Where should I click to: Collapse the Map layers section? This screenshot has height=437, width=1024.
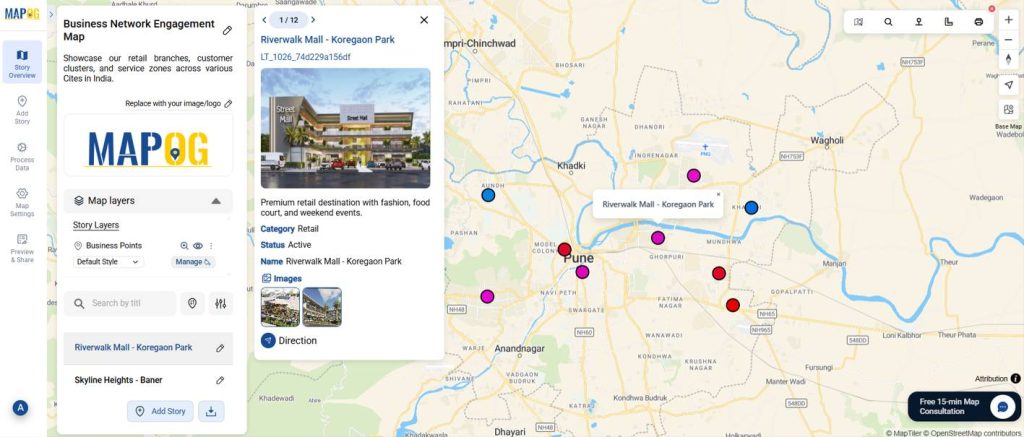tap(216, 201)
